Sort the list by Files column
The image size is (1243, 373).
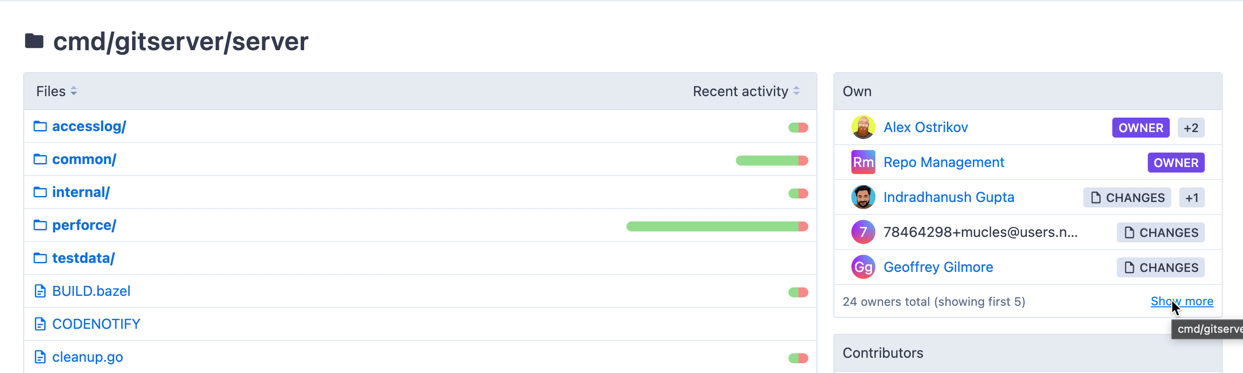pos(56,91)
